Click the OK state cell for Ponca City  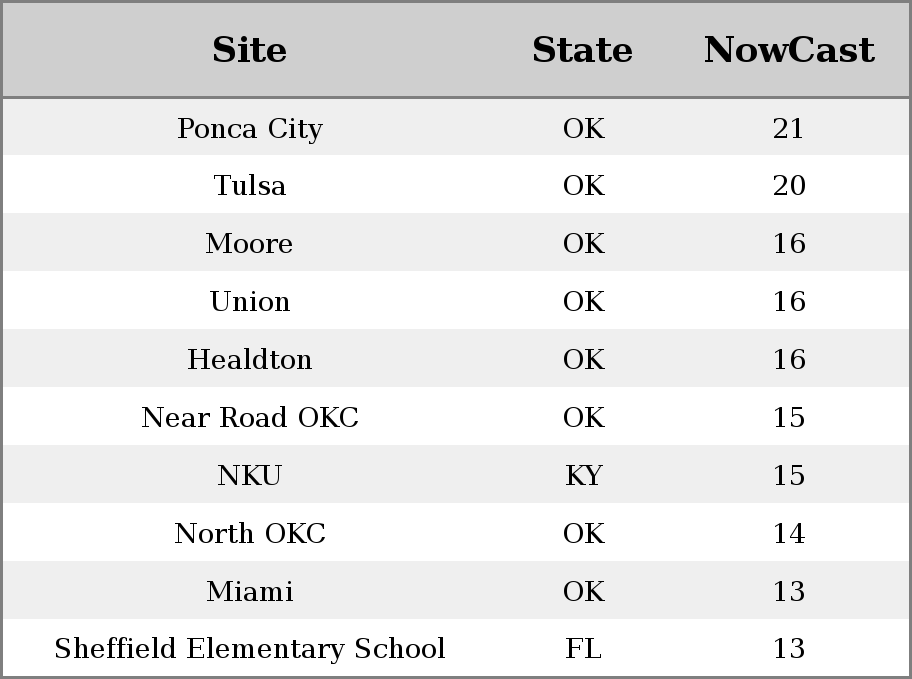[584, 128]
